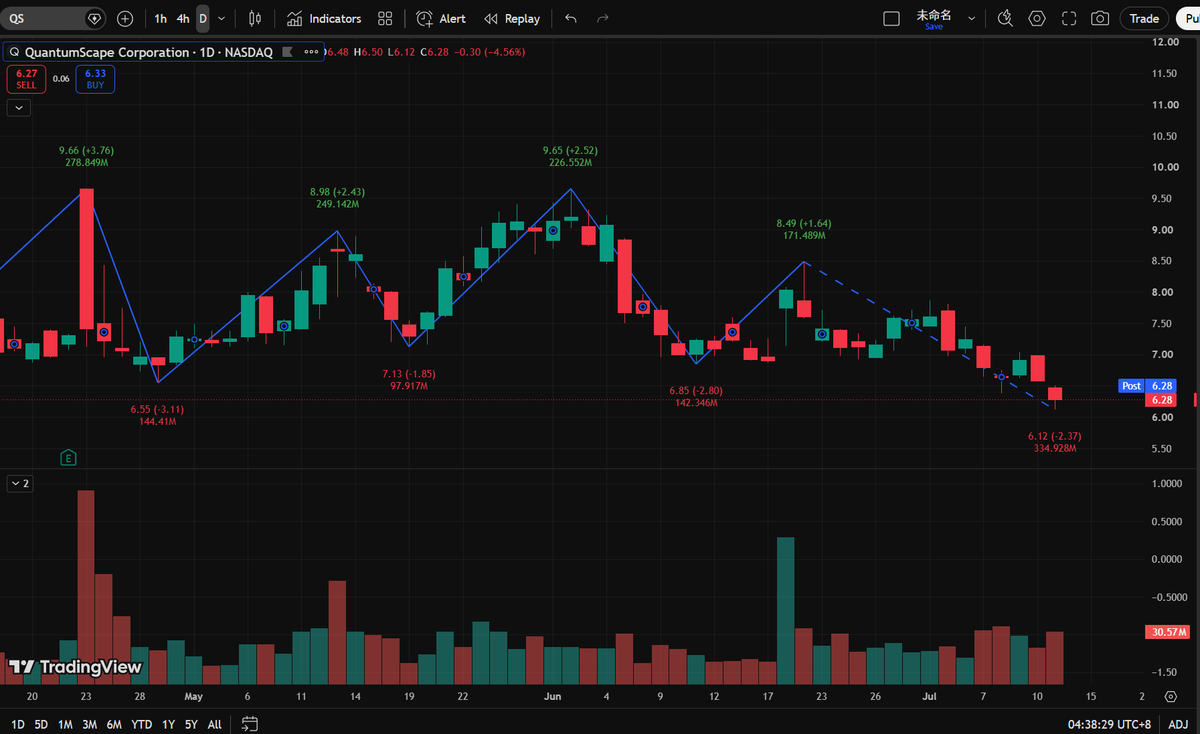Viewport: 1200px width, 734px height.
Task: Collapse the indicator legend chevron under SELL
Action: (x=18, y=107)
